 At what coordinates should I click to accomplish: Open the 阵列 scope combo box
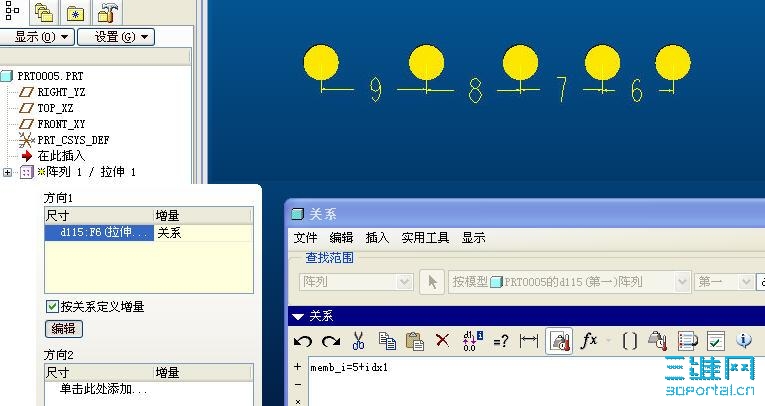coord(356,282)
